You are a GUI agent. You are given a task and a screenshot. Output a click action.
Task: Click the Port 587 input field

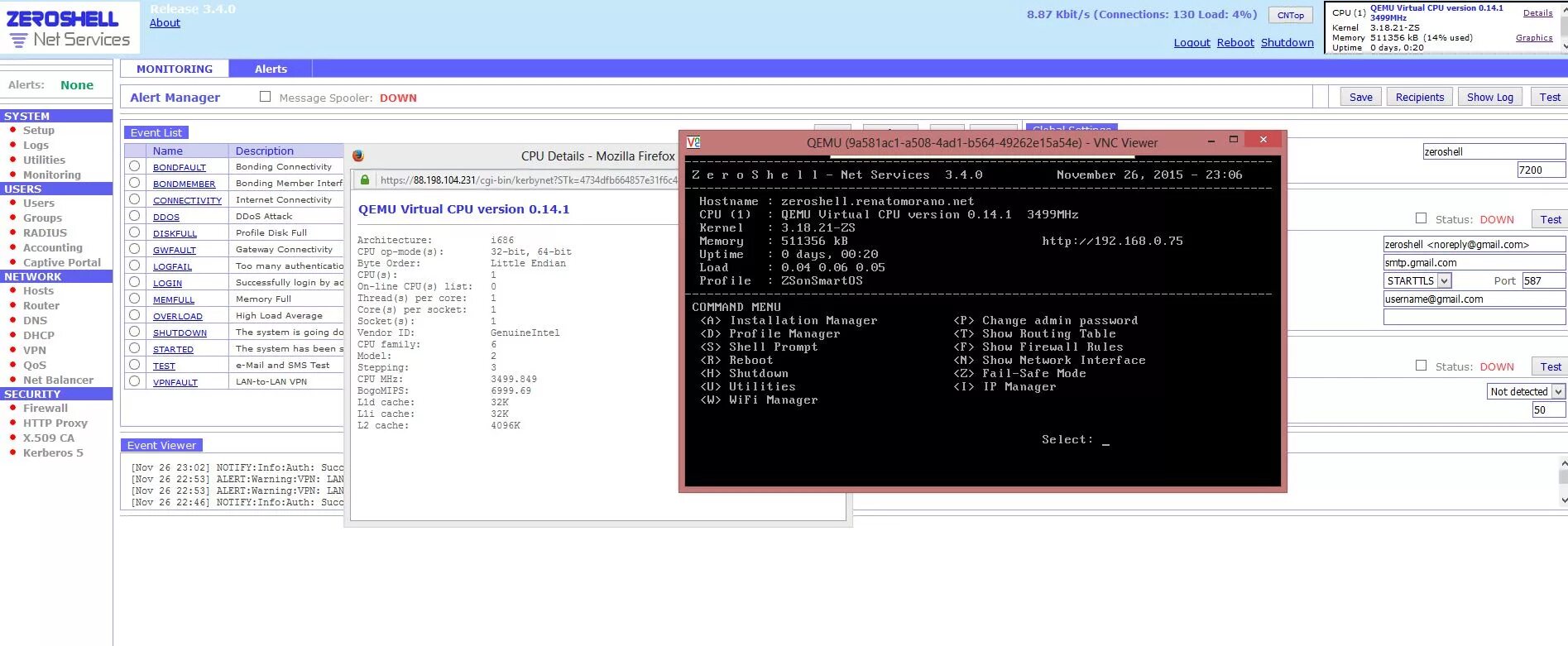click(x=1544, y=280)
